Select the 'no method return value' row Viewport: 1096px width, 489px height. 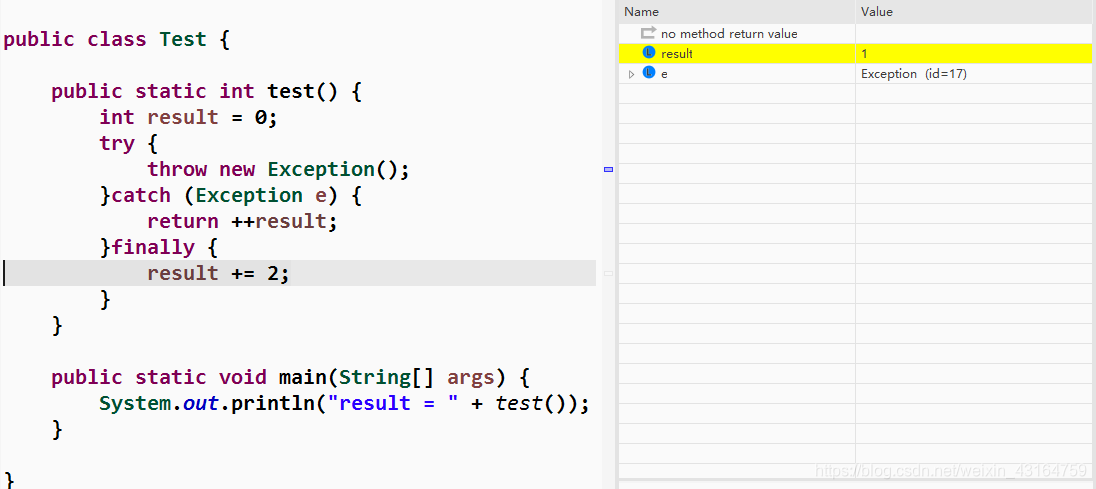pos(857,34)
